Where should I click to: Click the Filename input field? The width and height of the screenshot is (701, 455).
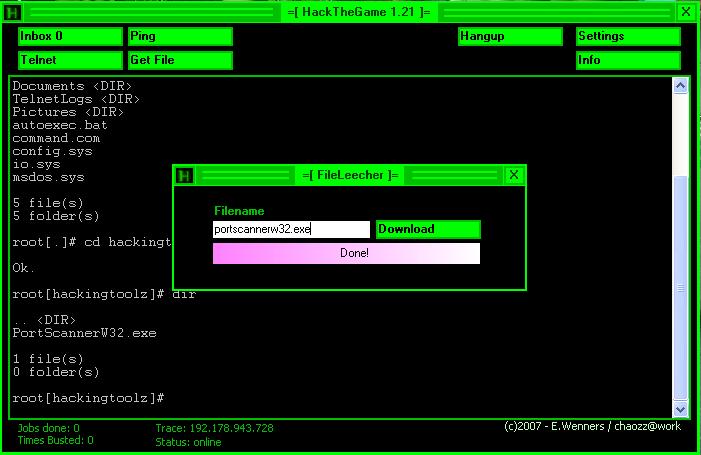tap(291, 229)
